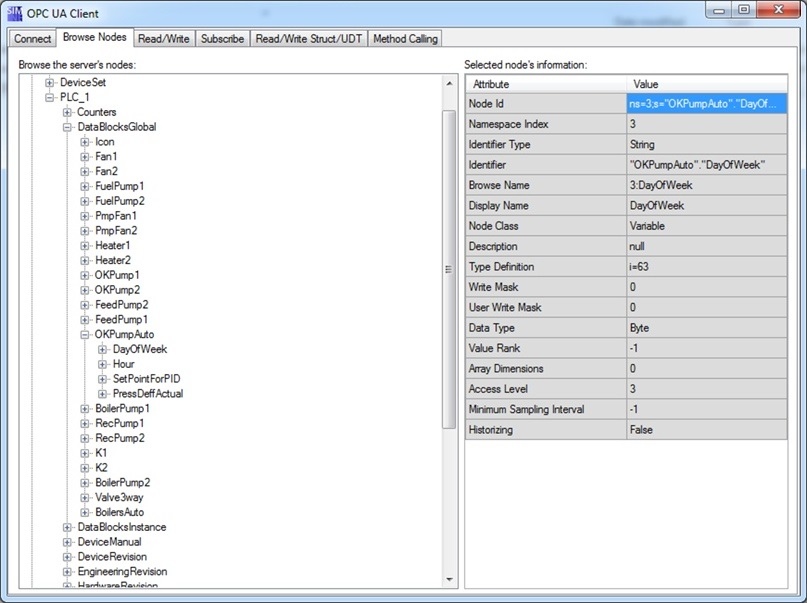Expand the DataBlocksInstance node
The height and width of the screenshot is (603, 807).
(67, 527)
